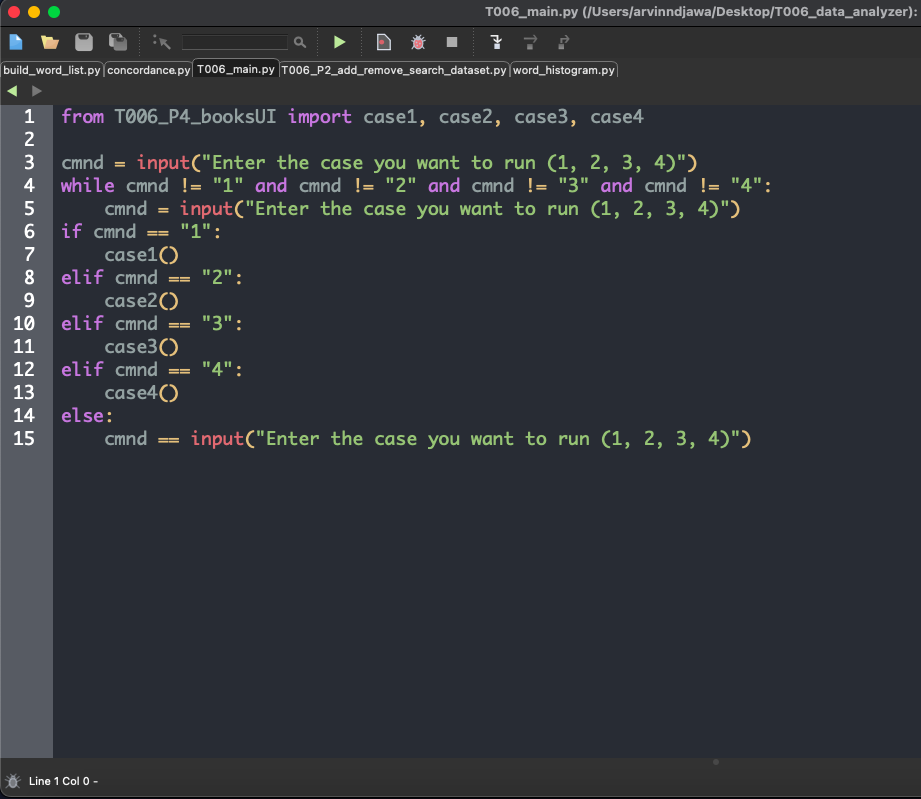Stop execution with the square stop icon
This screenshot has width=921, height=799.
point(452,42)
